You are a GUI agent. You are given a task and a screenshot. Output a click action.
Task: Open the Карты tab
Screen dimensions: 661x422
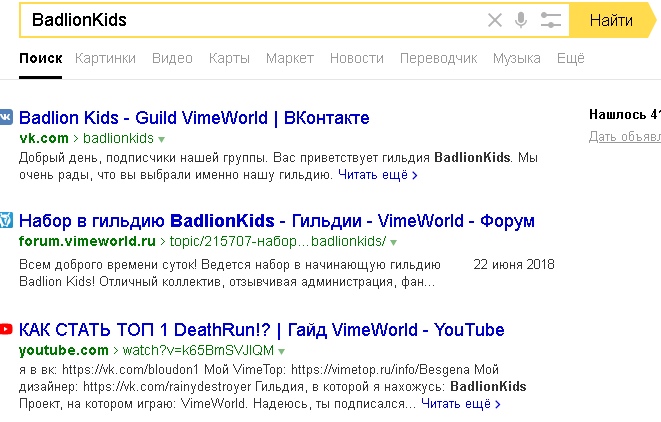(x=229, y=58)
